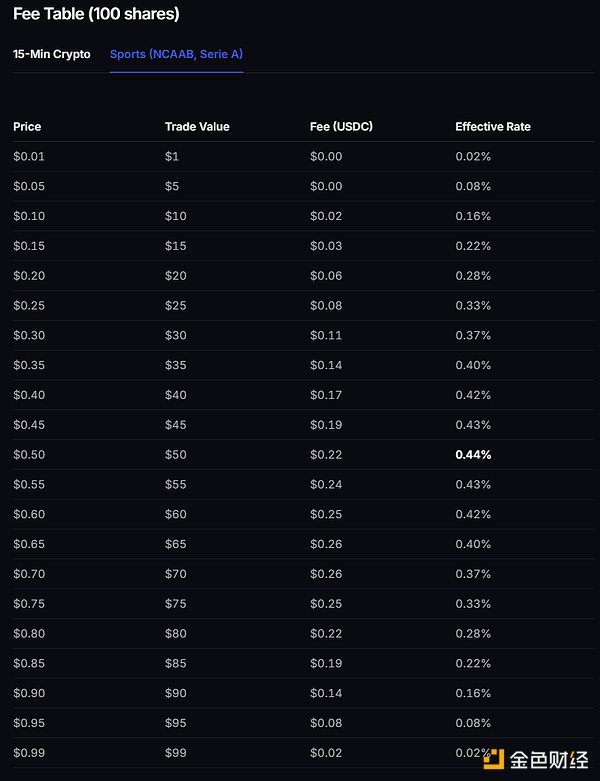Select the $0.01 price cell
The image size is (600, 781).
[29, 157]
